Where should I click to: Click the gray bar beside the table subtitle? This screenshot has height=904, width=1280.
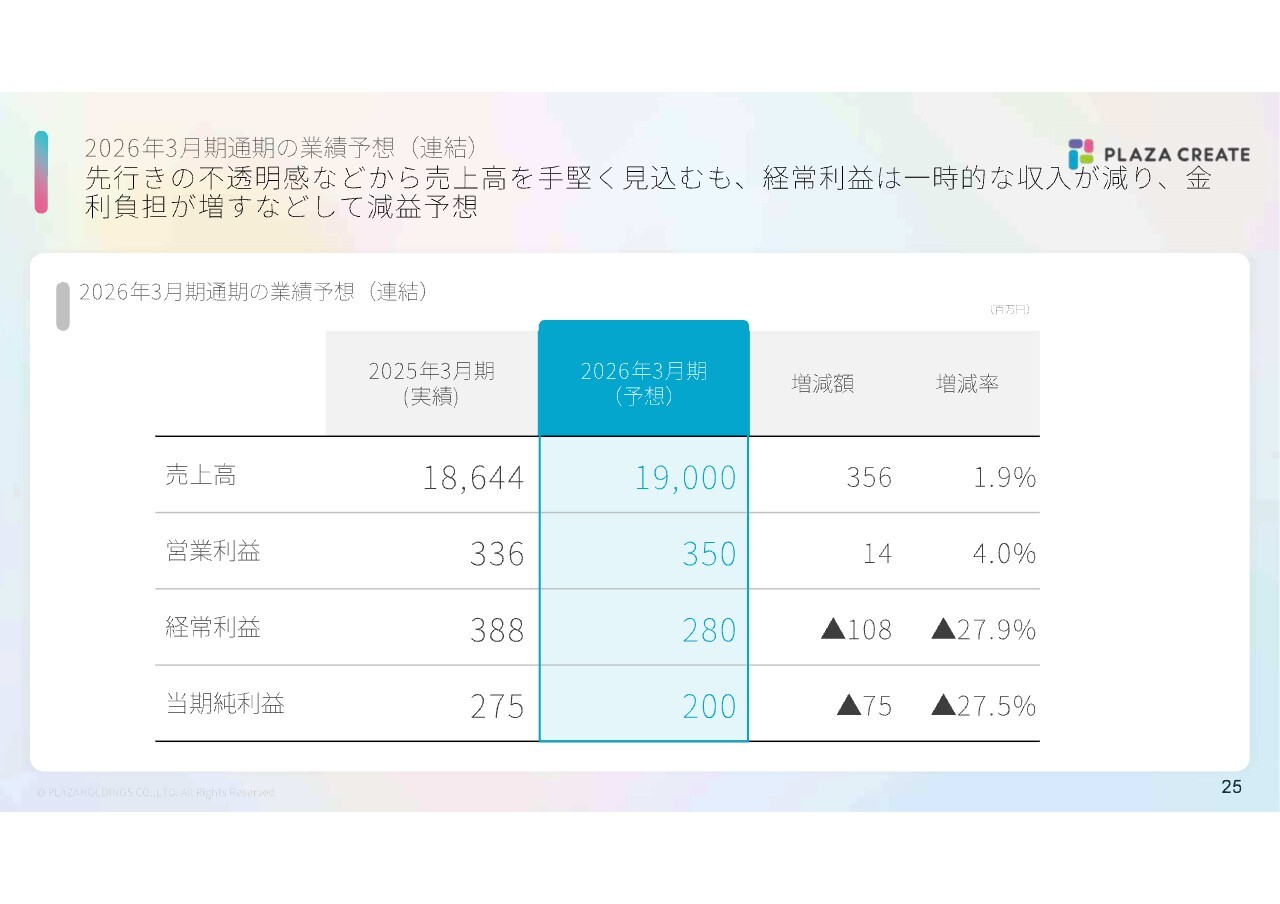tap(63, 306)
